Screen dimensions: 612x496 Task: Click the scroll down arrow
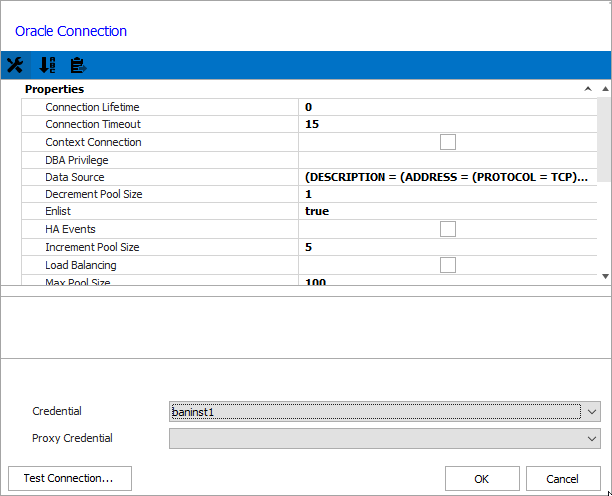(605, 276)
